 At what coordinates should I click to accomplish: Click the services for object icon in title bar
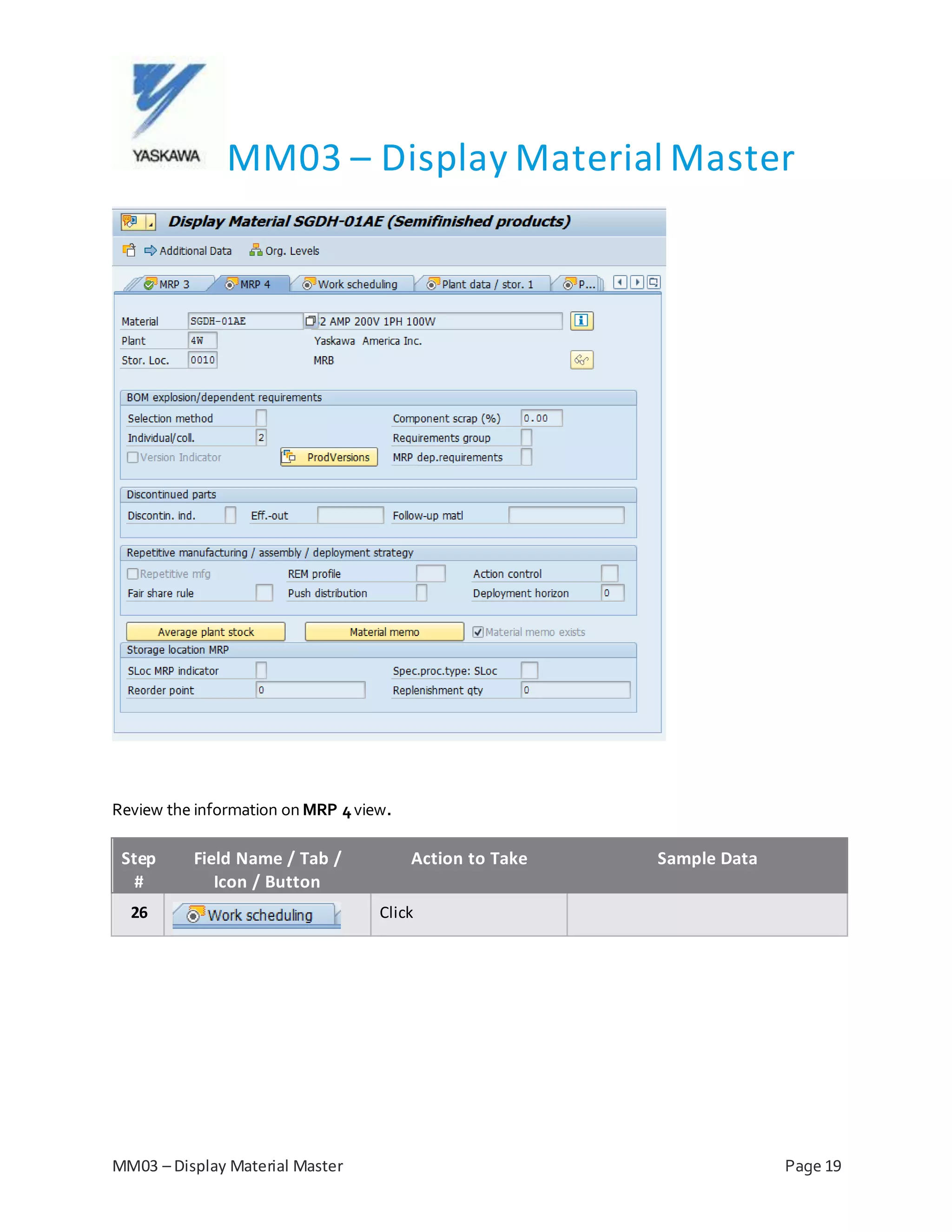pos(130,222)
